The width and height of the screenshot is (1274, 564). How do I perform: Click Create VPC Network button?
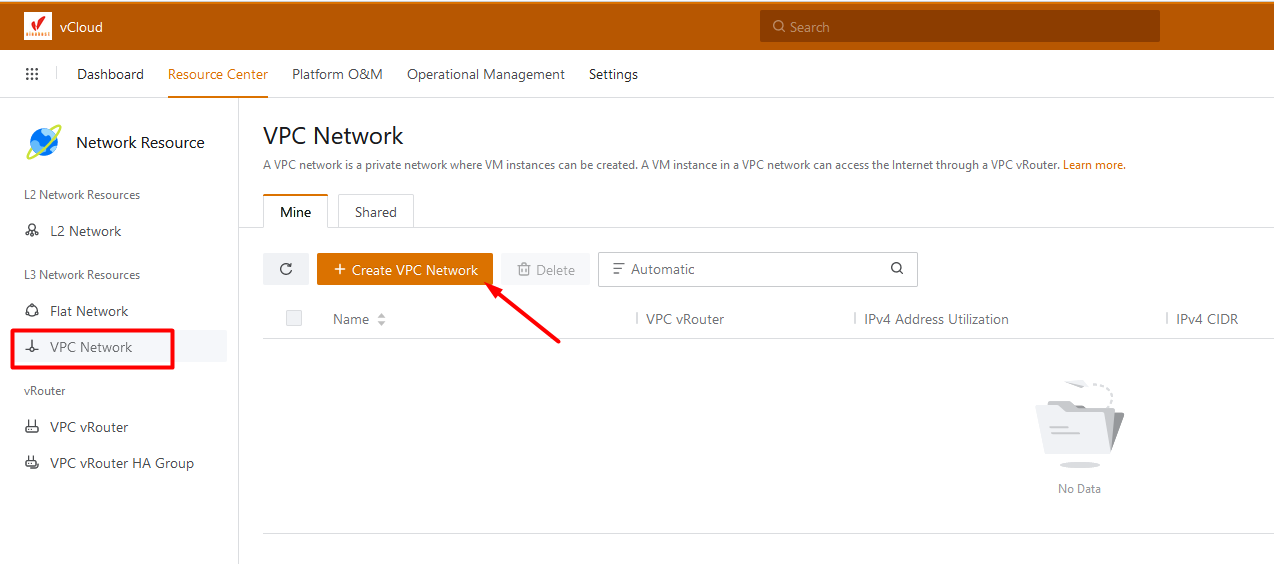pos(405,269)
